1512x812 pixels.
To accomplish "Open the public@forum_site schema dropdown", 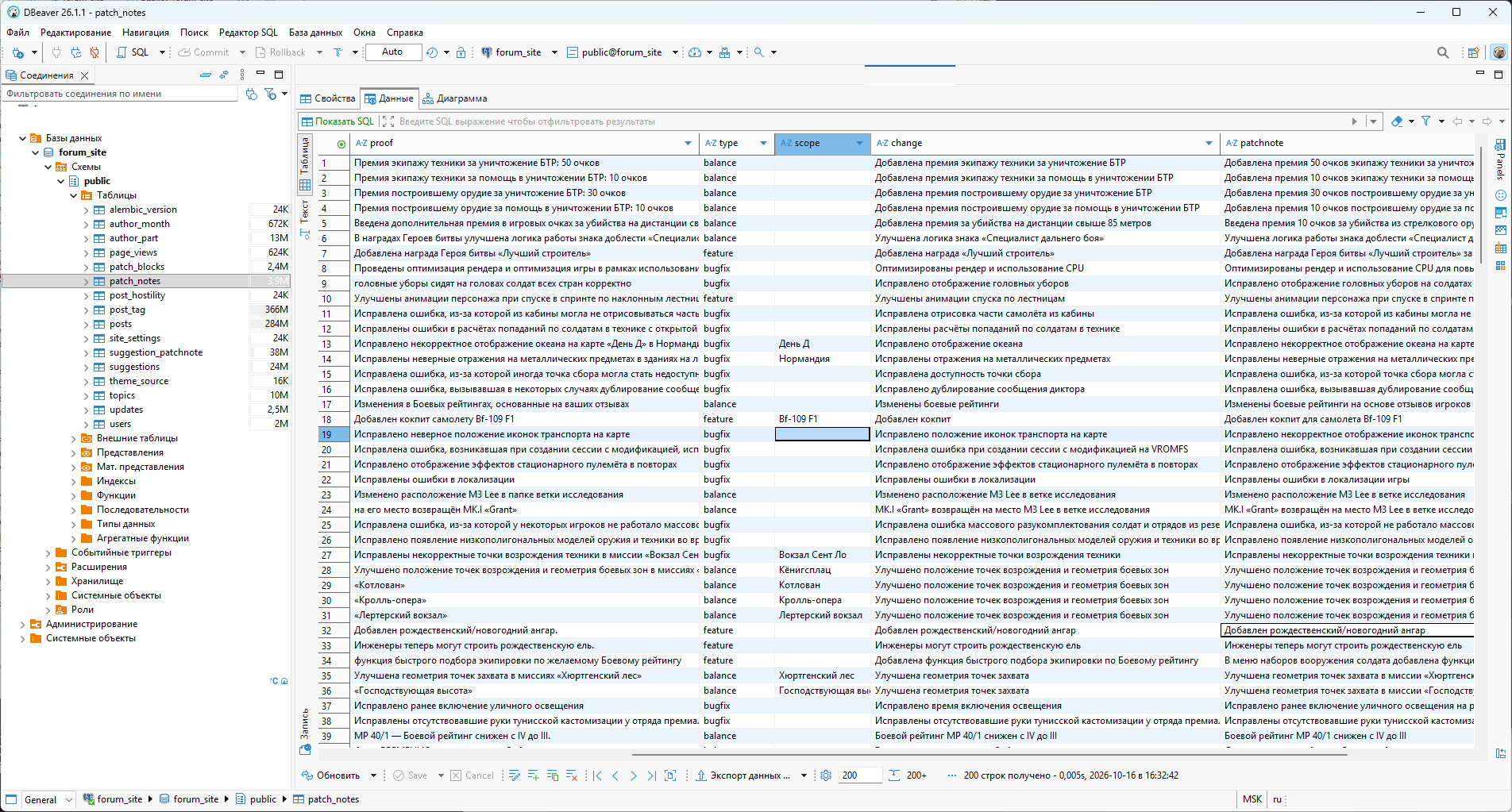I will (675, 52).
